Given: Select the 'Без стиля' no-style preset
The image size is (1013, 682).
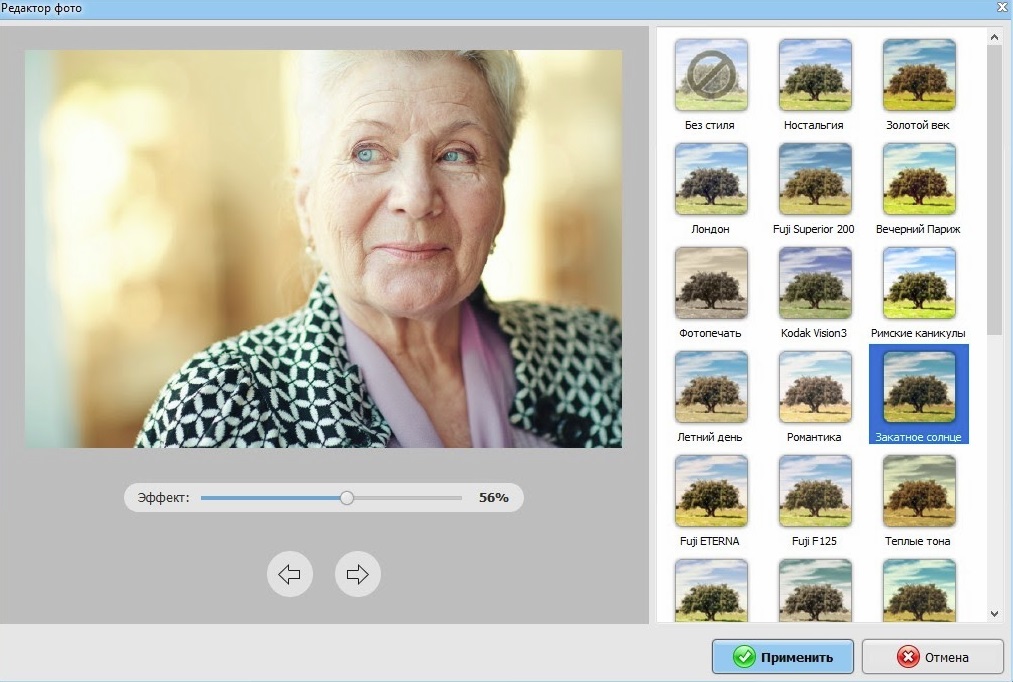Looking at the screenshot, I should 711,75.
